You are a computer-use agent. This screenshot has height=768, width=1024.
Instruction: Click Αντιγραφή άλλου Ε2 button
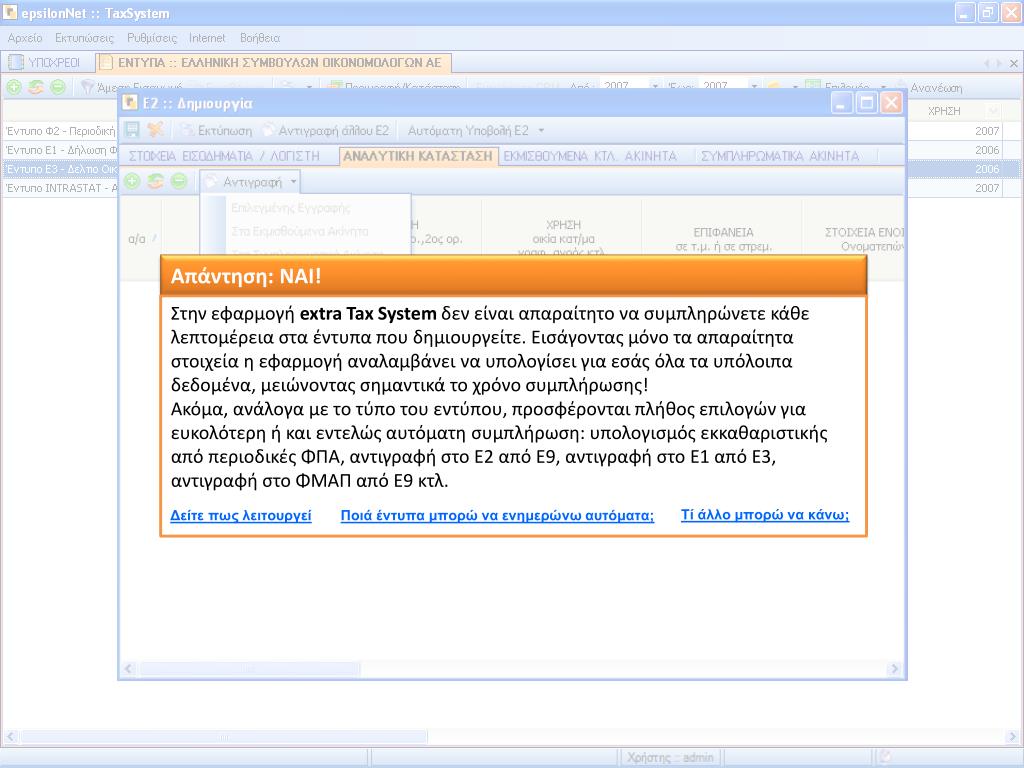pos(326,131)
